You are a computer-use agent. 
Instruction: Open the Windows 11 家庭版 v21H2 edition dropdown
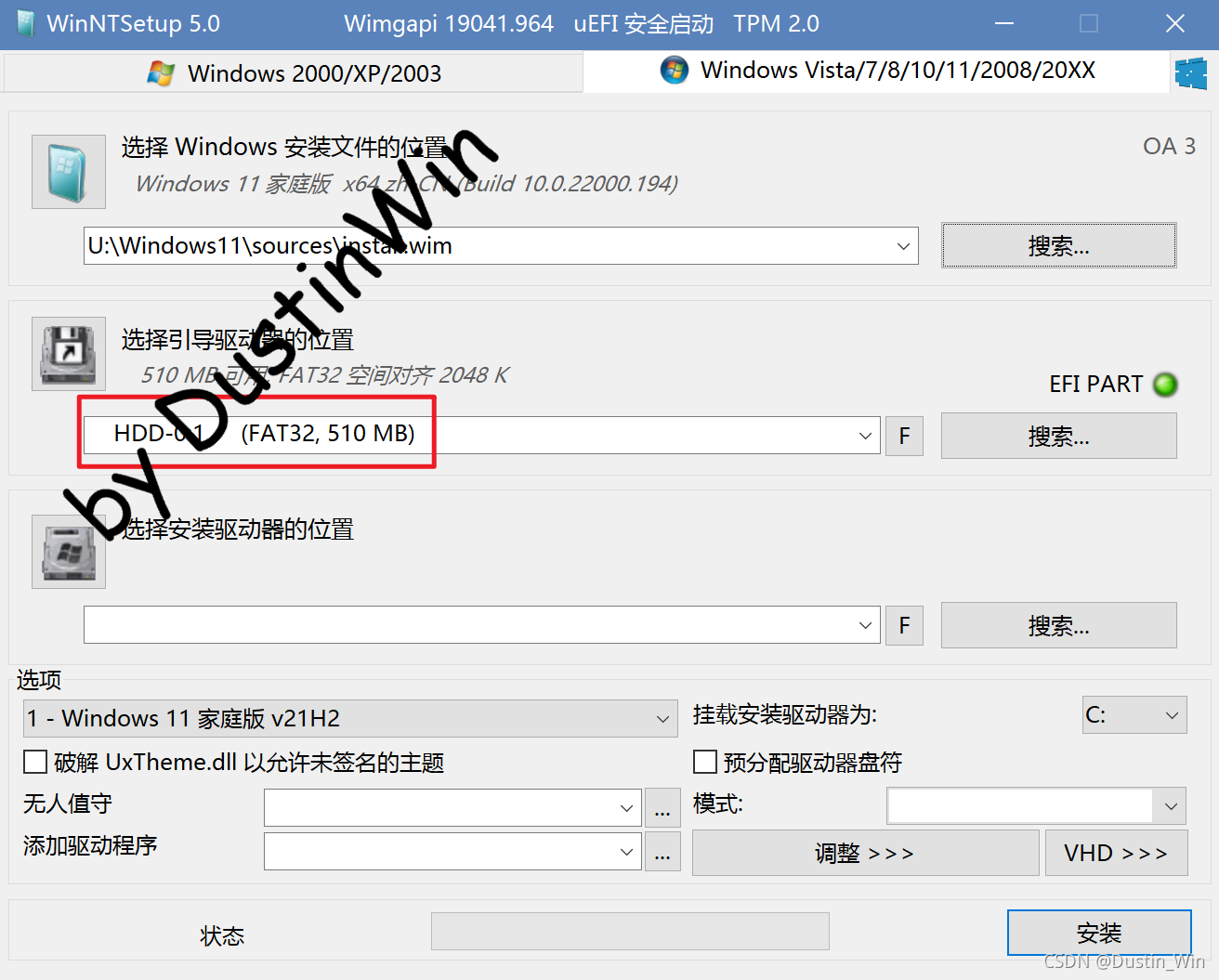click(x=350, y=718)
